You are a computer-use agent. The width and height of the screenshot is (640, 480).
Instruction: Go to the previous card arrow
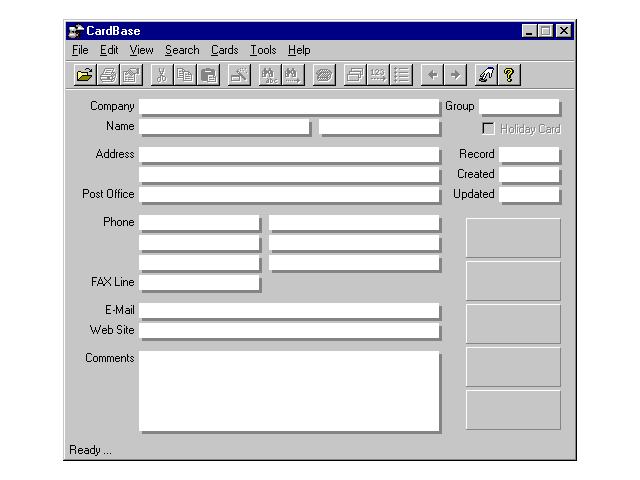pos(432,75)
